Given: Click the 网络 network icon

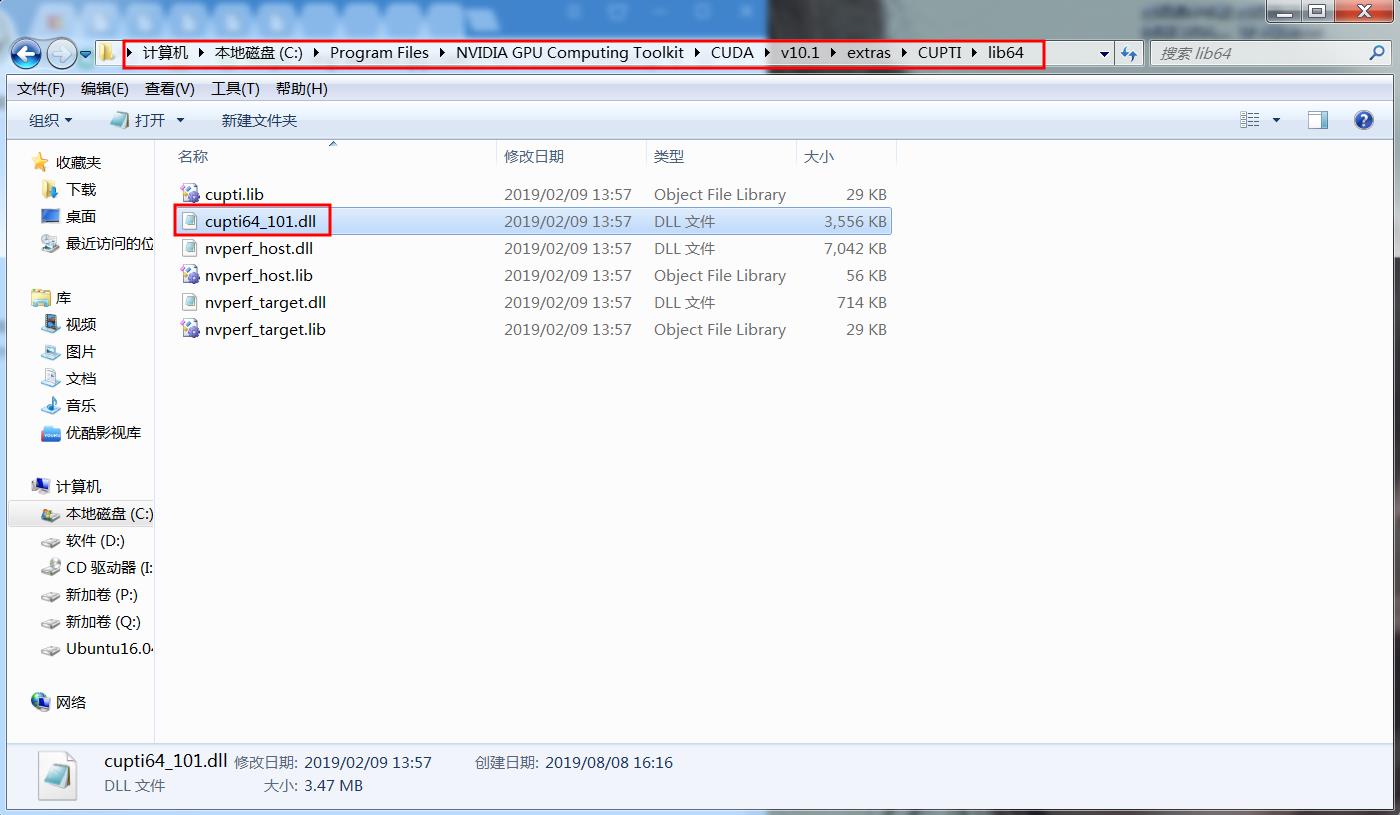Looking at the screenshot, I should (40, 702).
